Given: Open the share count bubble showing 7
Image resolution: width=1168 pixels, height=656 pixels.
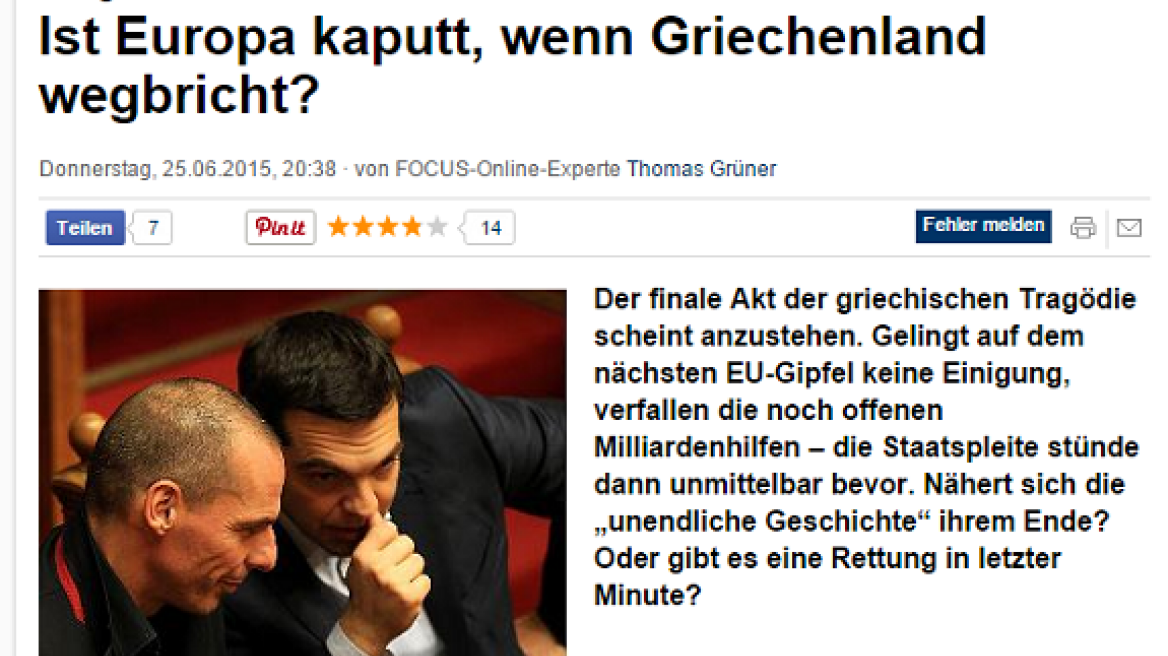Looking at the screenshot, I should coord(152,228).
